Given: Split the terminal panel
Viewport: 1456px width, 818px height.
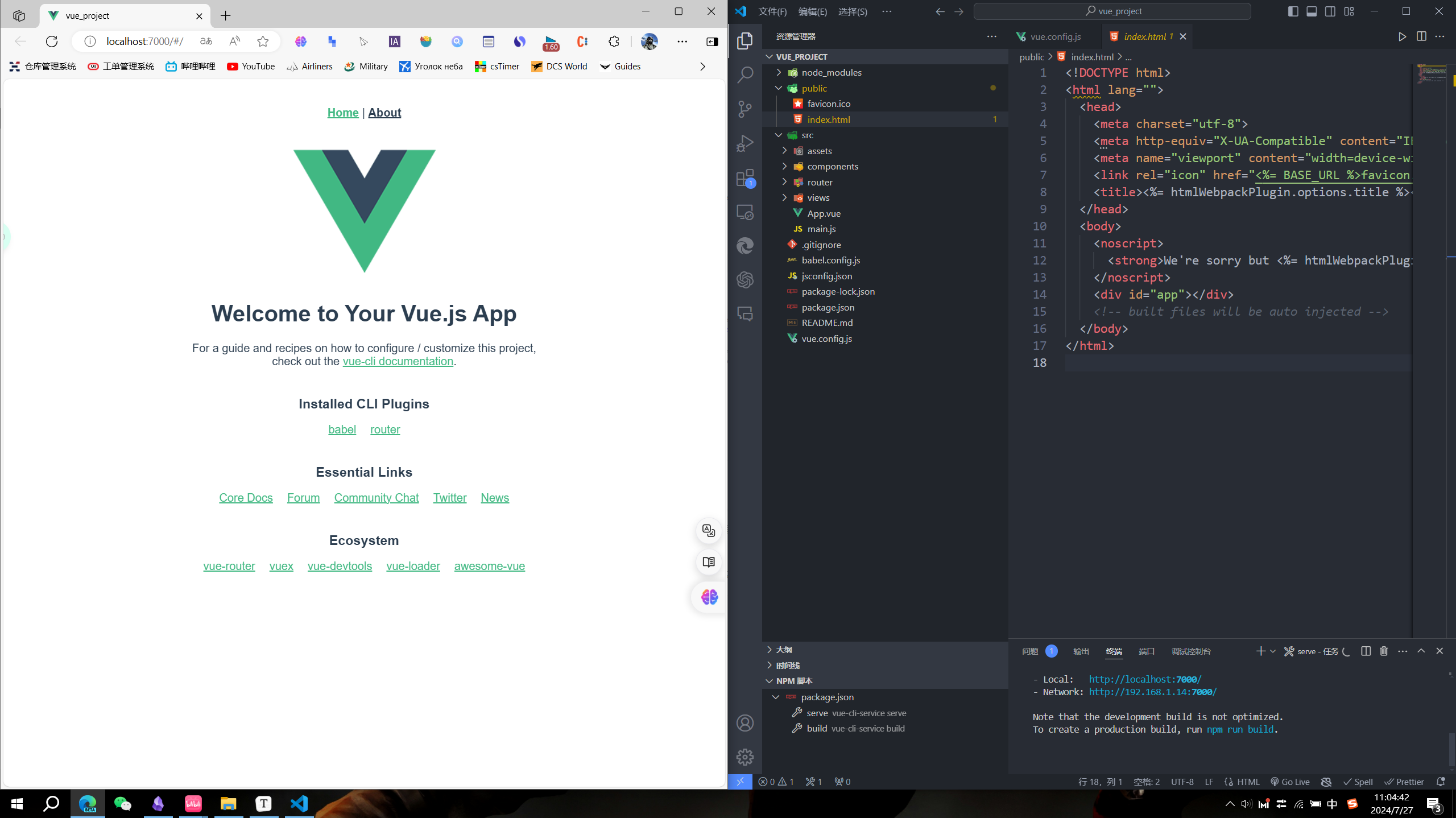Looking at the screenshot, I should pos(1366,651).
